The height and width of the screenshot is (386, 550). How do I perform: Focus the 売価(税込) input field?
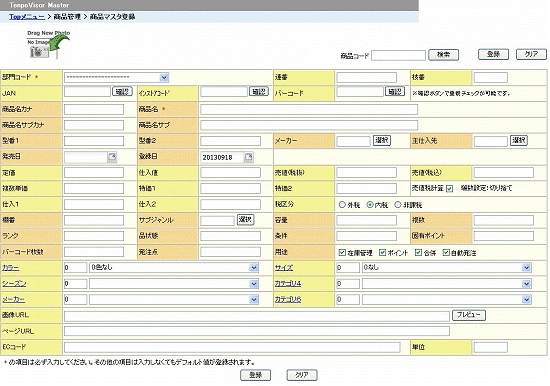504,173
